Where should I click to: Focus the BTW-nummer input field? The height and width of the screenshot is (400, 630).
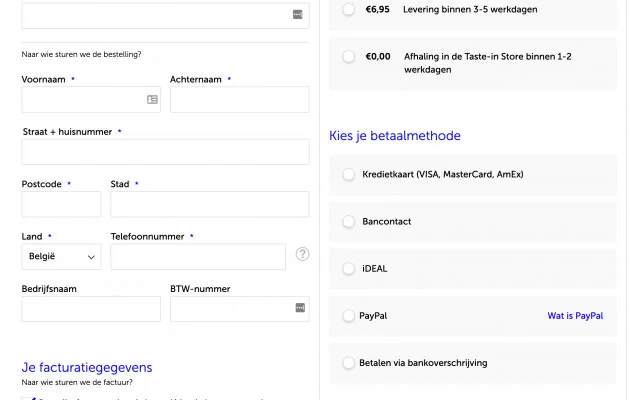click(x=240, y=309)
